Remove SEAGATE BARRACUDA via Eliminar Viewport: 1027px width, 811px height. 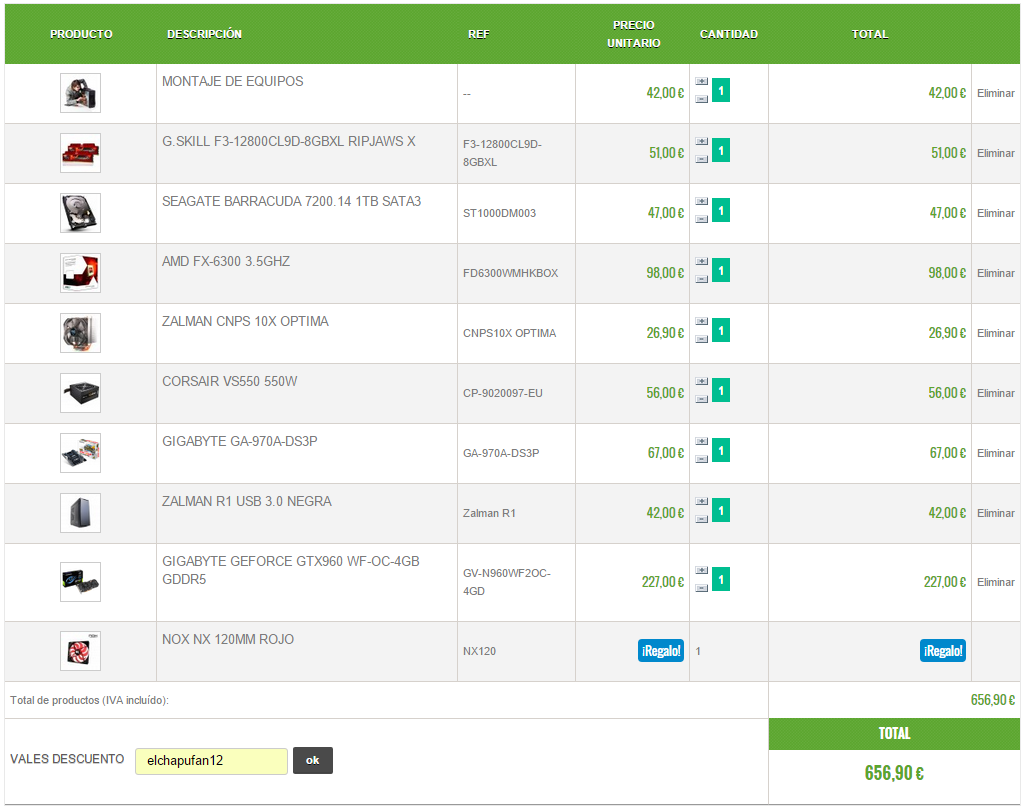tap(996, 213)
